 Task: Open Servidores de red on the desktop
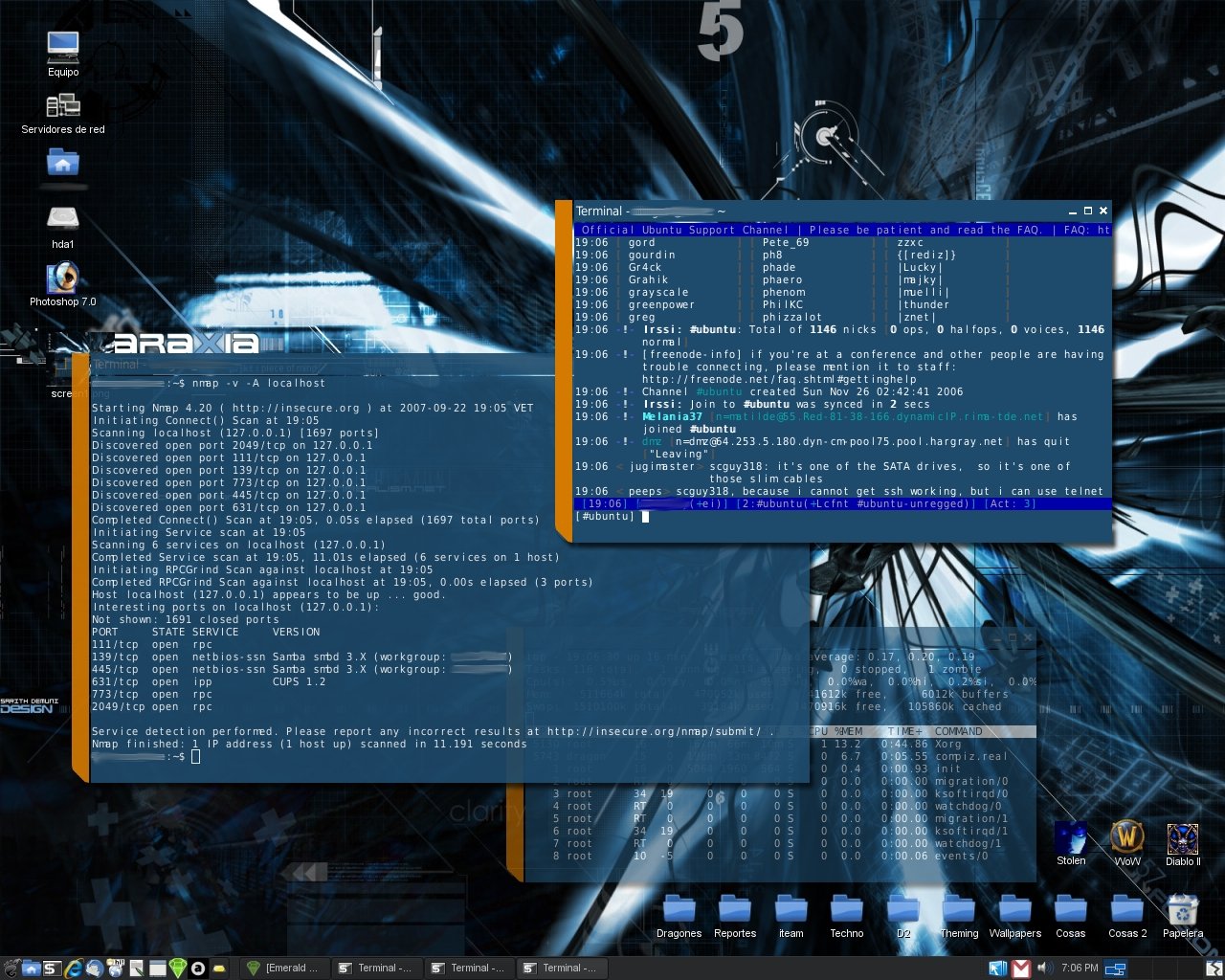point(61,105)
